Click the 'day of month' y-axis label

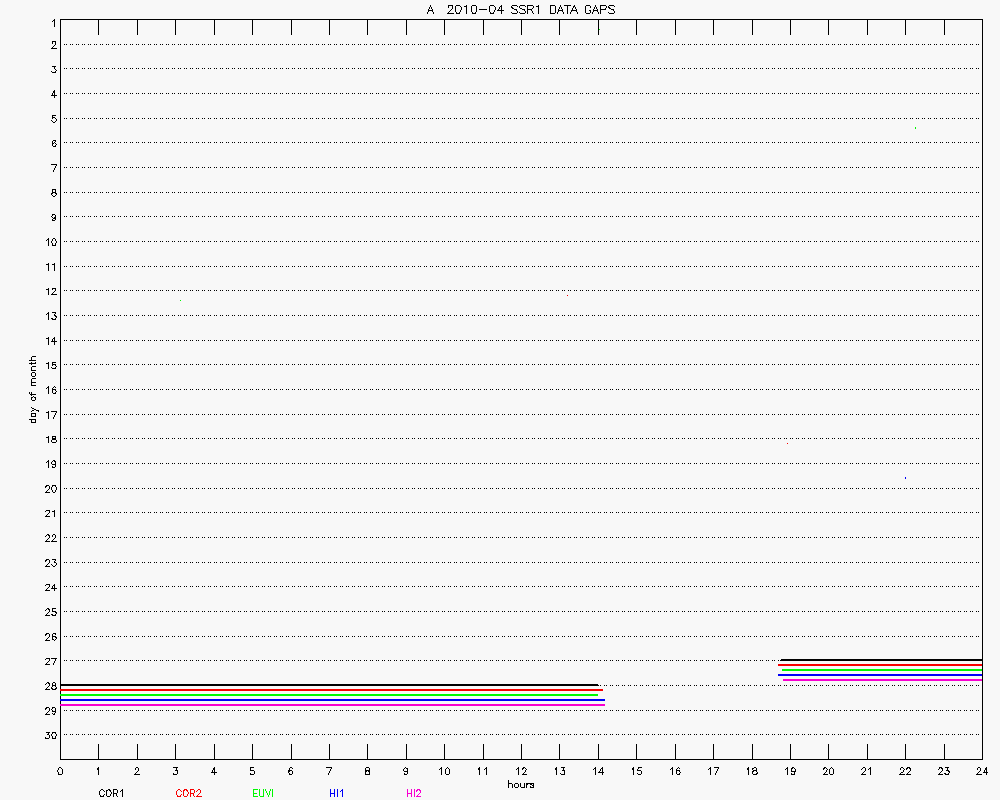tap(33, 389)
